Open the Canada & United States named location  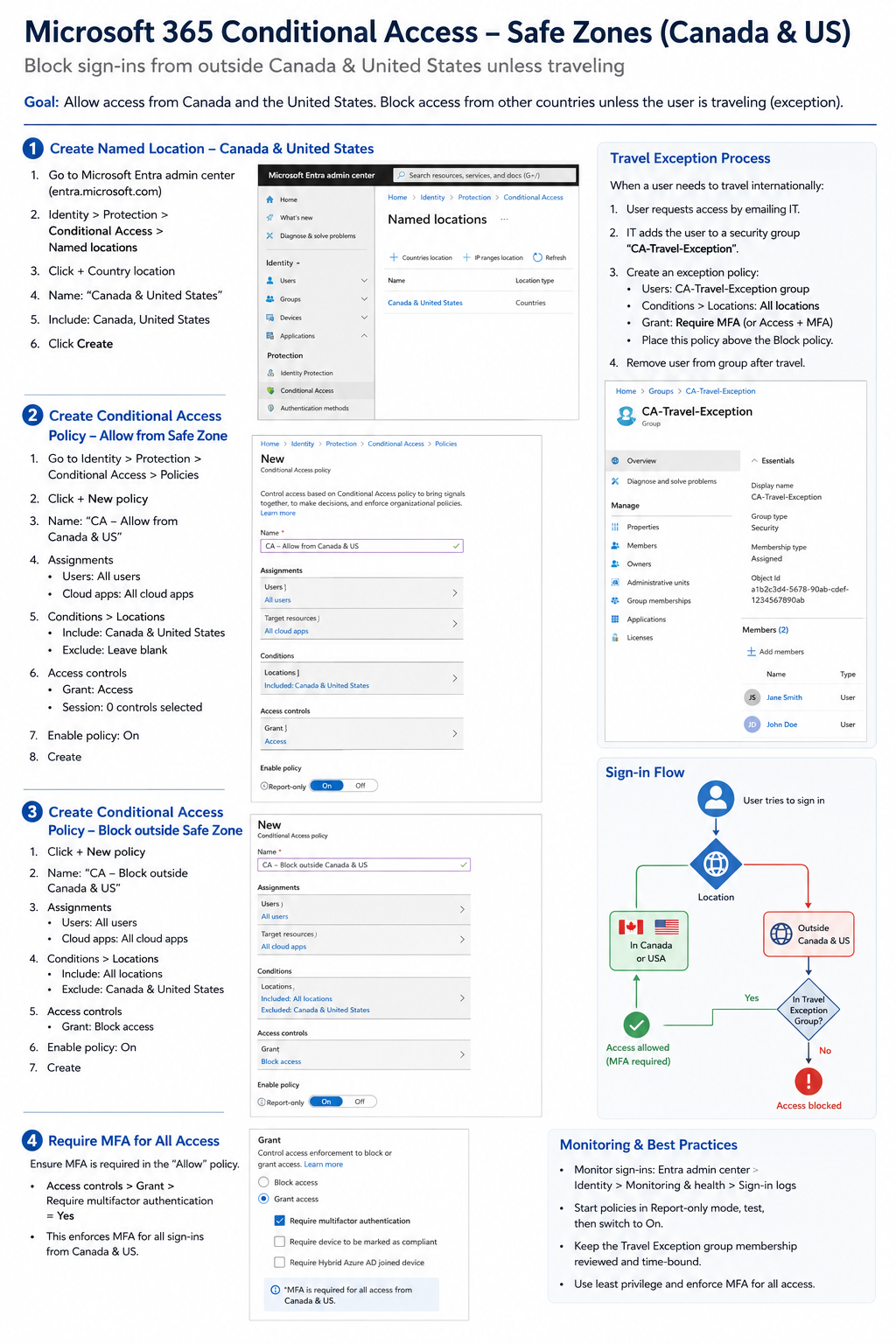425,303
